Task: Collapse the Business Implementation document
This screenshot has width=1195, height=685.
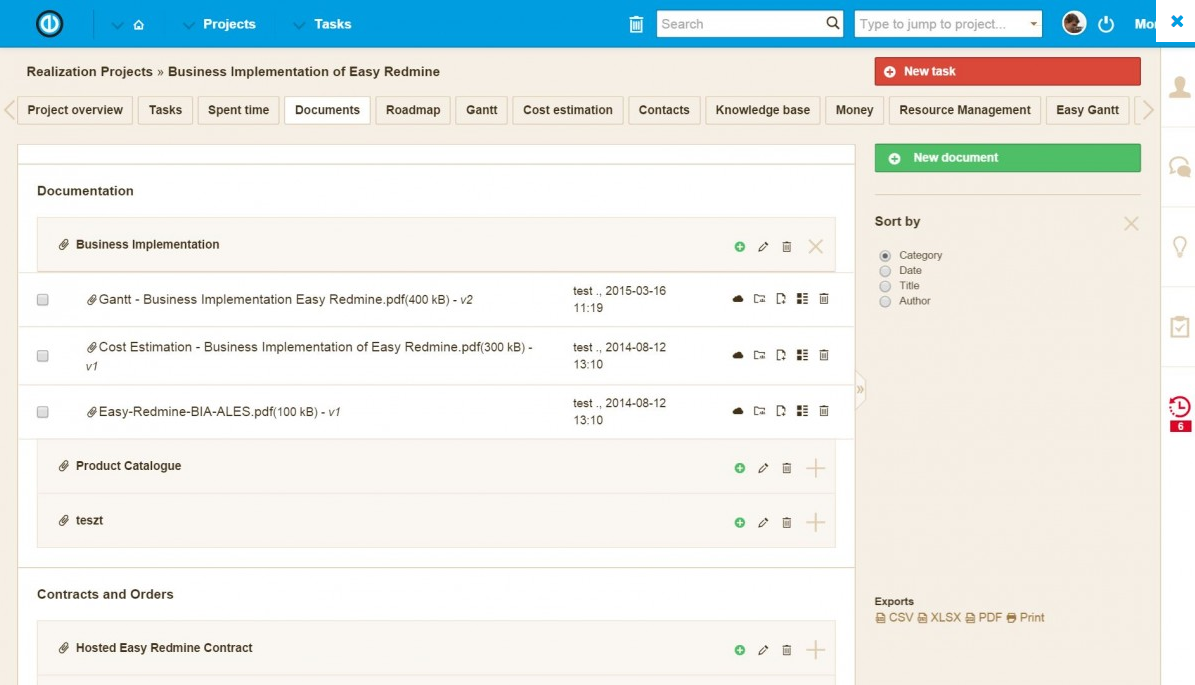Action: pyautogui.click(x=815, y=247)
